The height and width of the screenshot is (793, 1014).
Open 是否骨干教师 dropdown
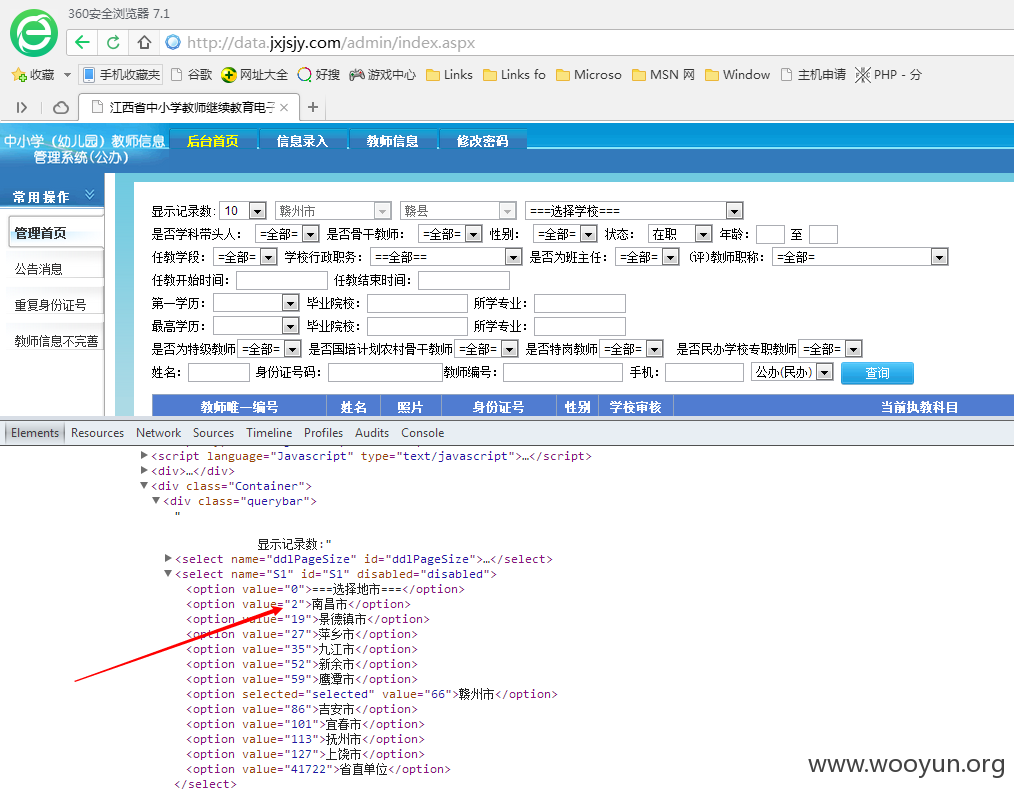pyautogui.click(x=450, y=234)
